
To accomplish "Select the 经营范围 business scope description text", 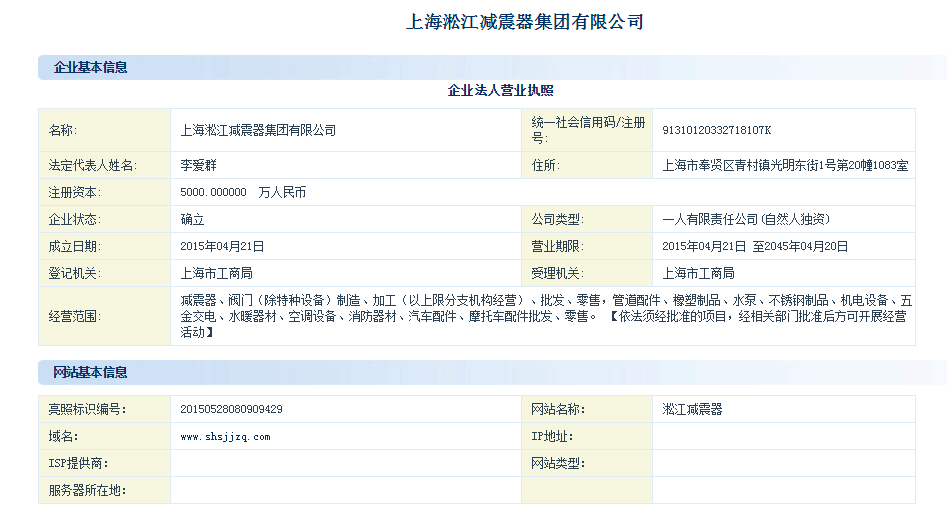I will pyautogui.click(x=546, y=316).
